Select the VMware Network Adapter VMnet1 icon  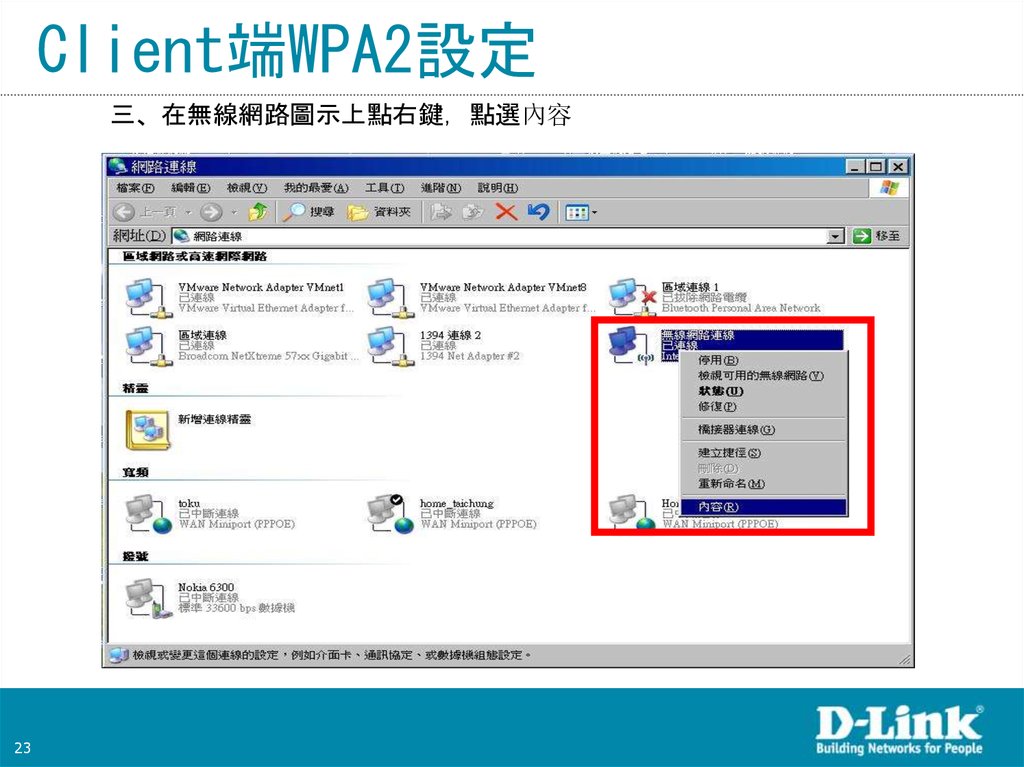pos(148,299)
